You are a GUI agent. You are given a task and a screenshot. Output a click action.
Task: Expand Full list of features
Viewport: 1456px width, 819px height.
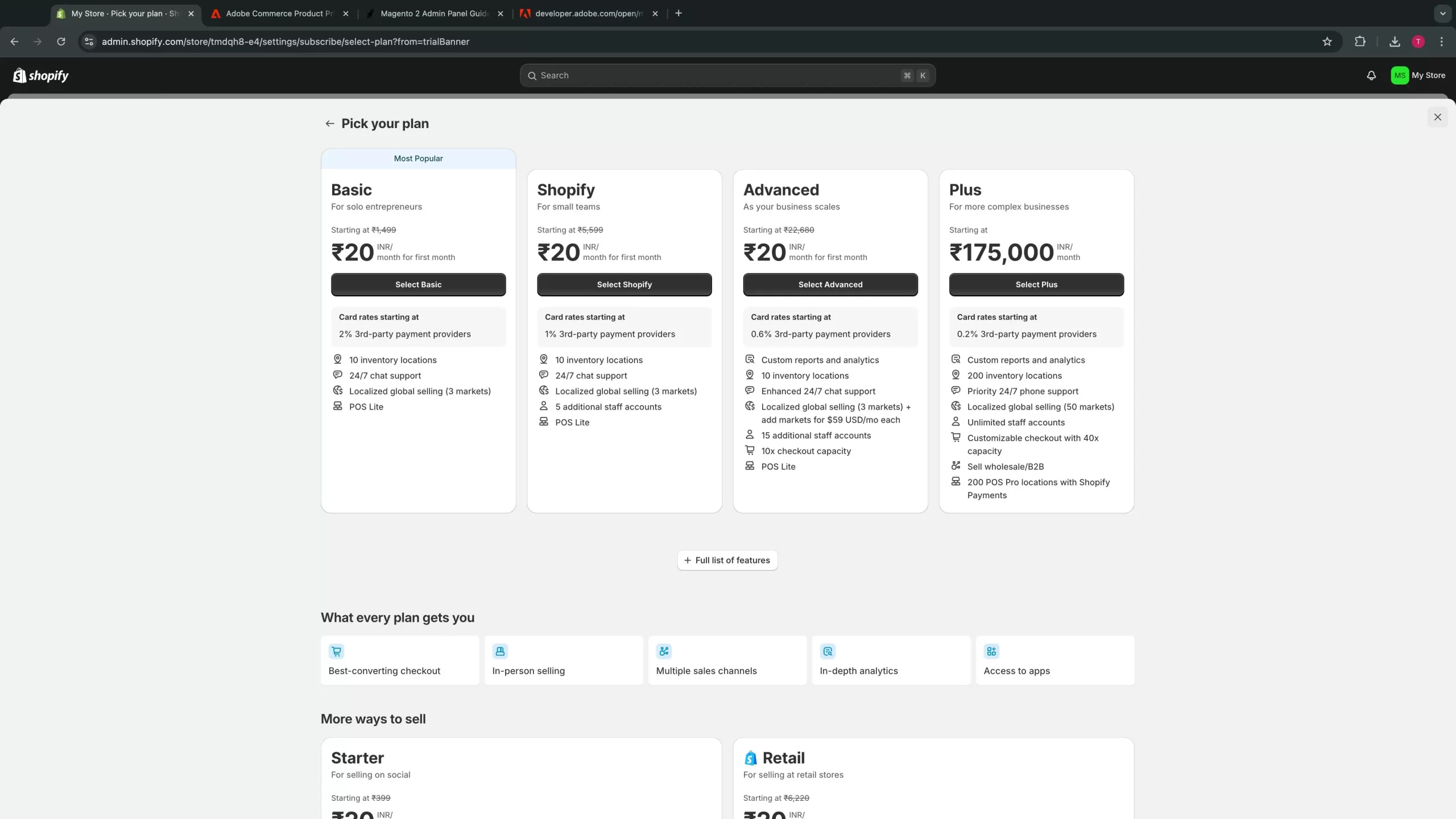[727, 560]
